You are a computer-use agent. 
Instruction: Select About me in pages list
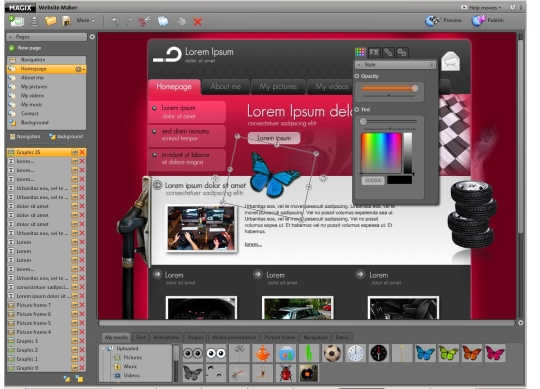(x=46, y=78)
